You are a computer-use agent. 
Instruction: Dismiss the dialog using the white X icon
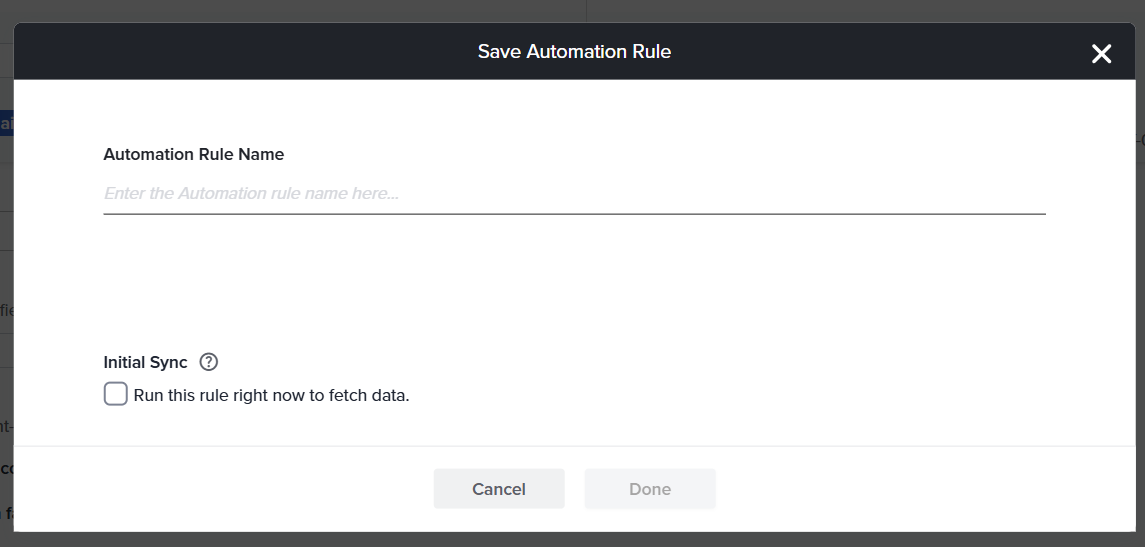[x=1101, y=54]
